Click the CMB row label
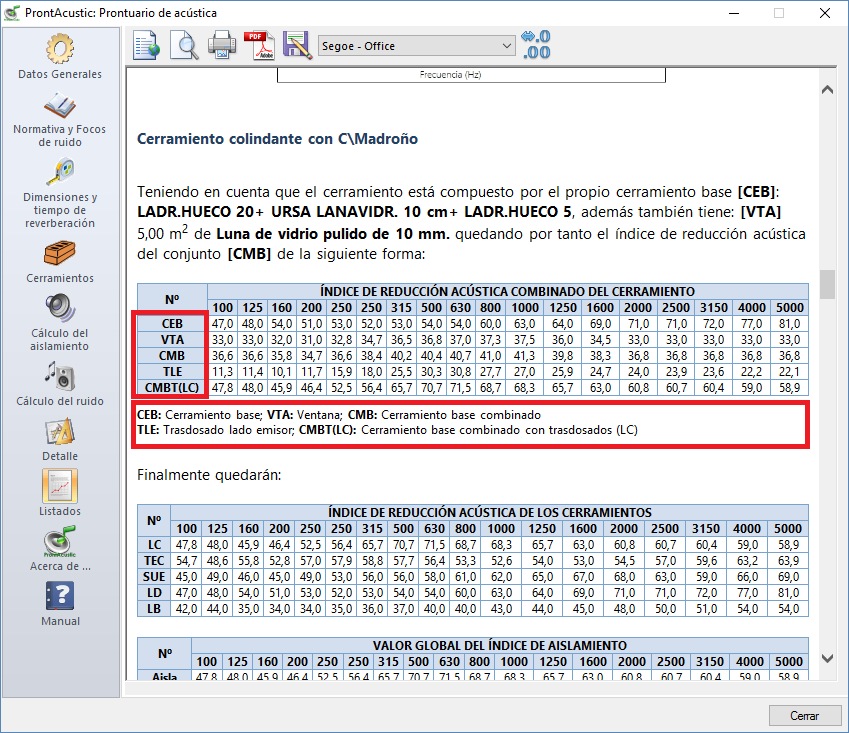849x733 pixels. (172, 356)
